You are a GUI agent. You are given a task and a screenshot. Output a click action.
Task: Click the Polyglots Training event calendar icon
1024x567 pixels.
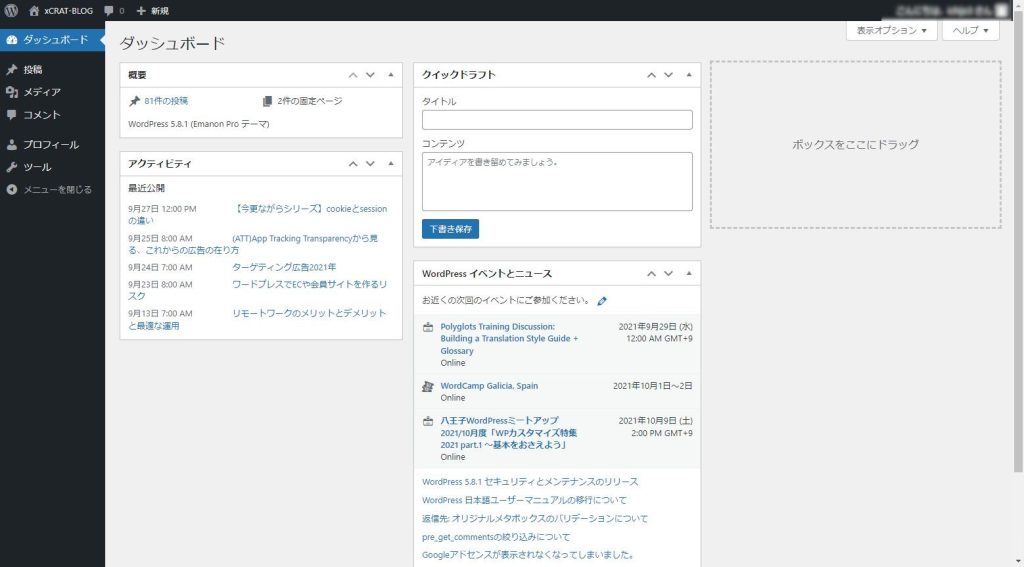coord(428,327)
